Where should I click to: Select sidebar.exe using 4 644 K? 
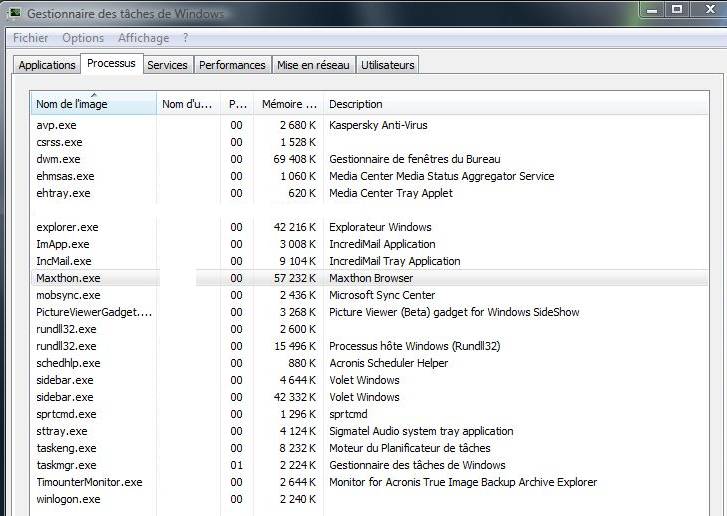370,380
